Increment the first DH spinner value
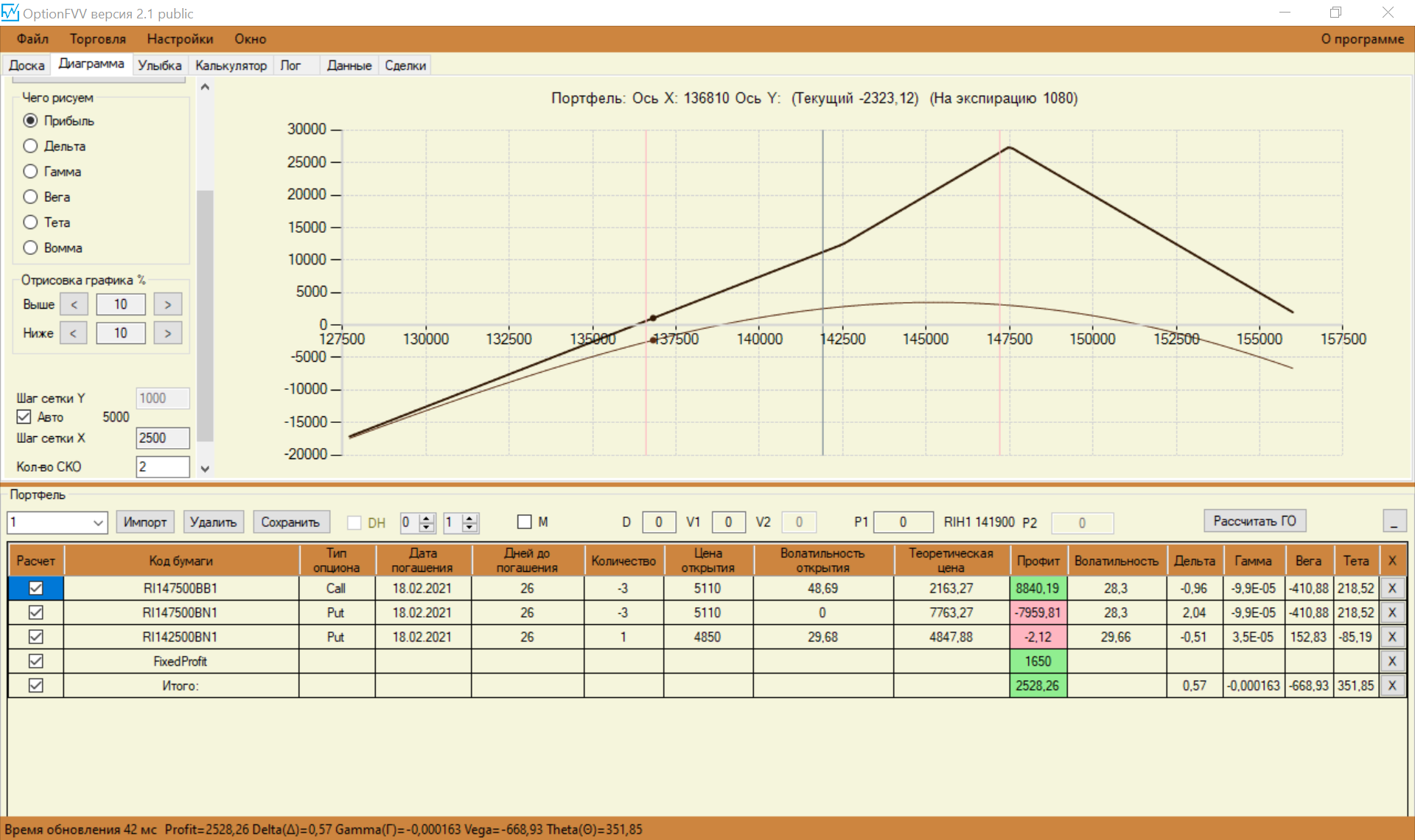Viewport: 1415px width, 840px height. [x=426, y=518]
